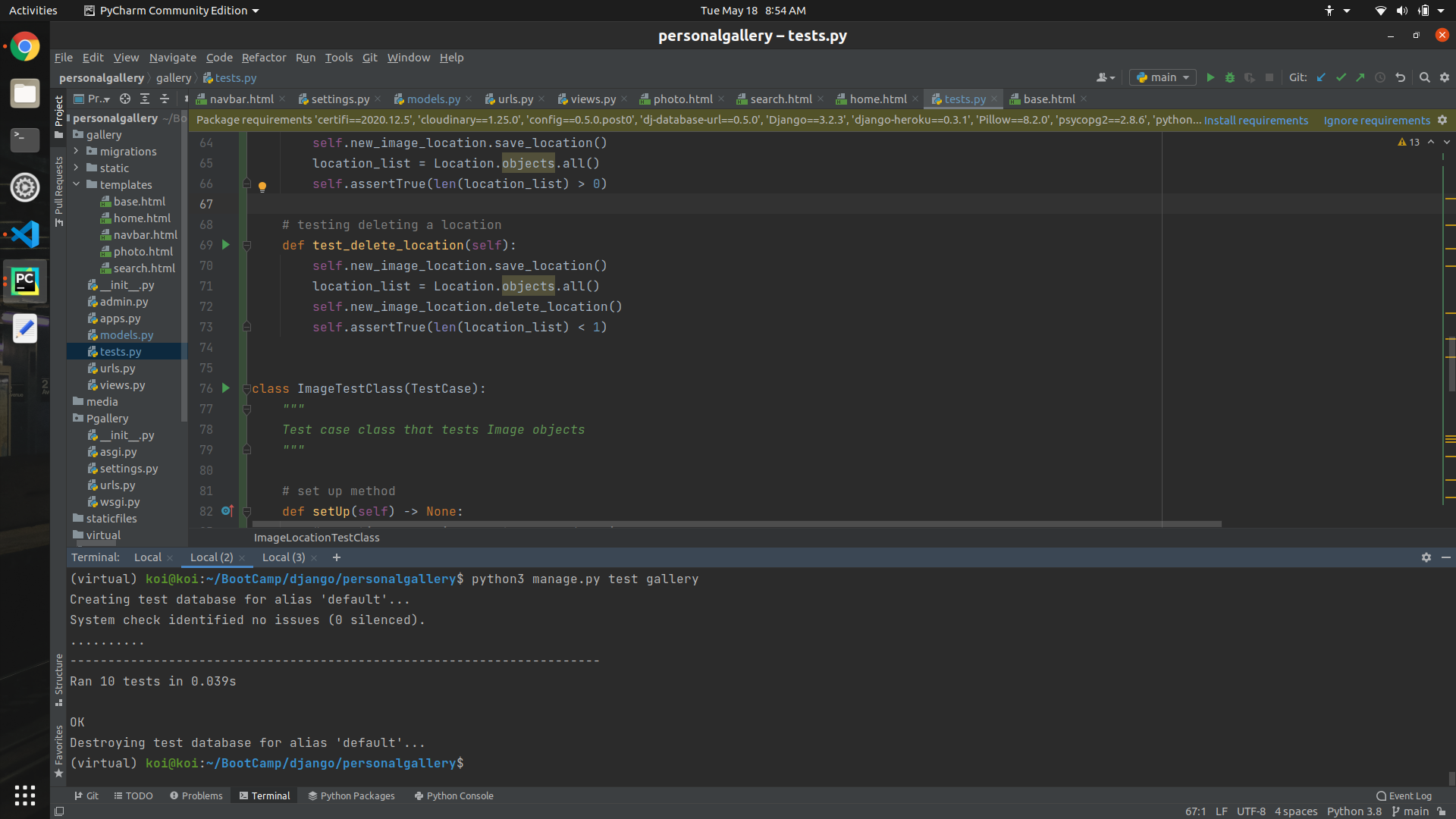Viewport: 1456px width, 819px height.
Task: Run the main configuration with green play icon
Action: pyautogui.click(x=1210, y=77)
